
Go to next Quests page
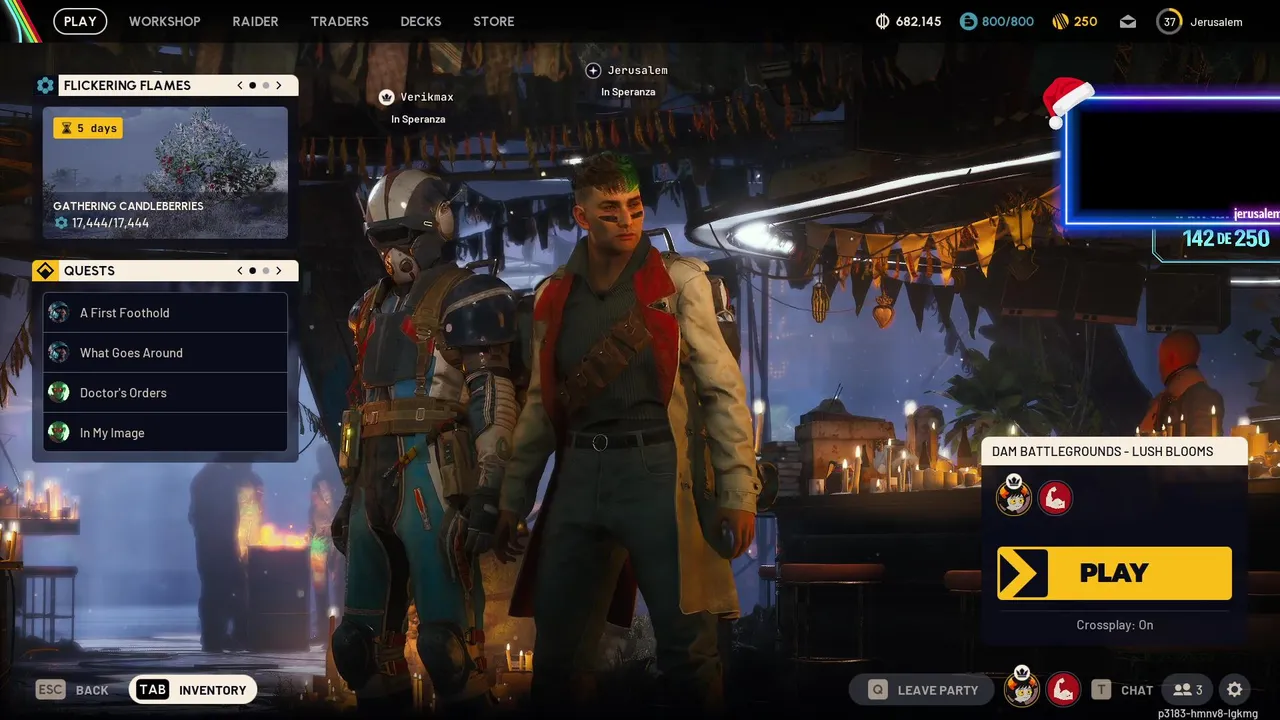(x=279, y=271)
